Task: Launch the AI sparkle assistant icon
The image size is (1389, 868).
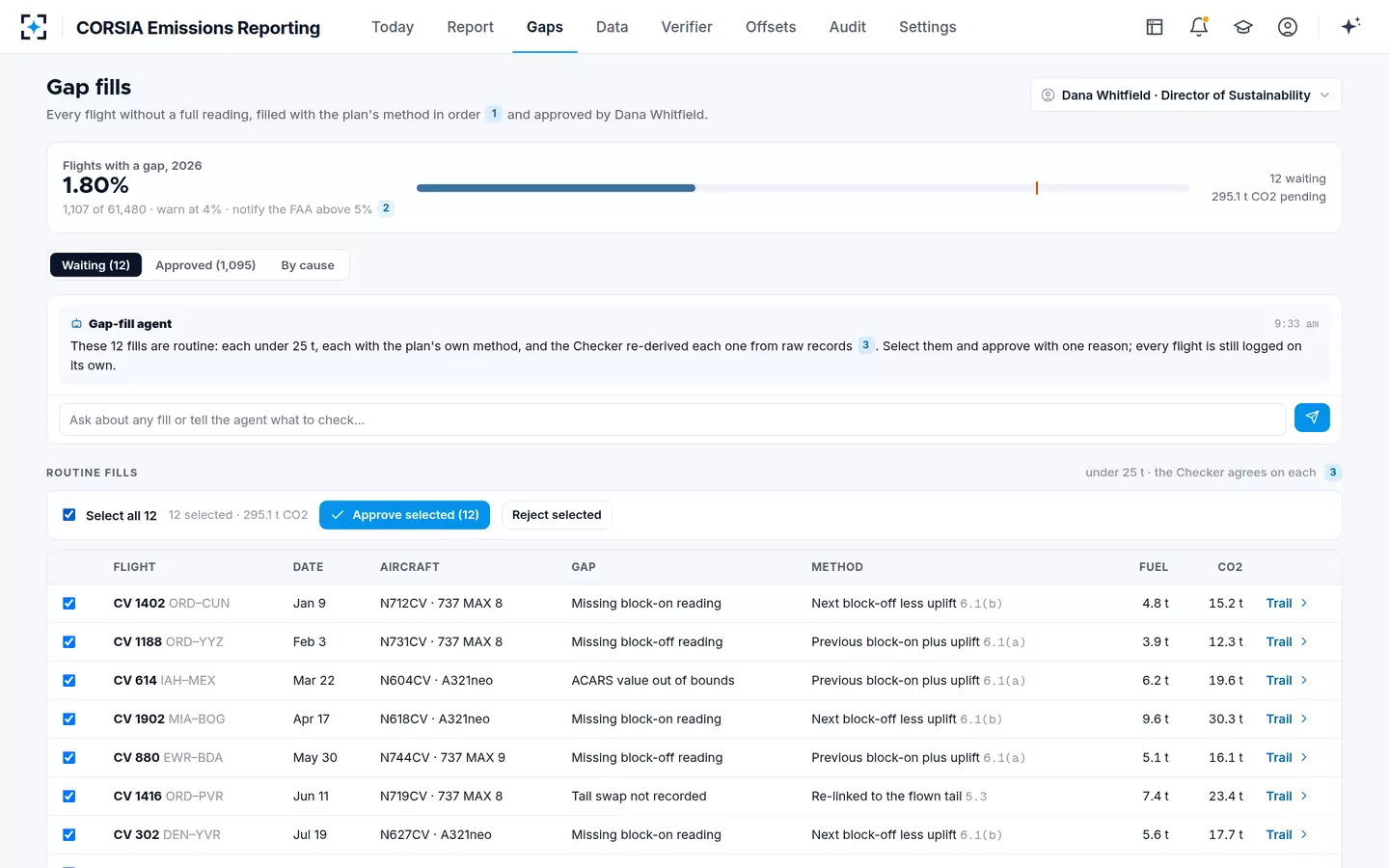Action: 1350,26
